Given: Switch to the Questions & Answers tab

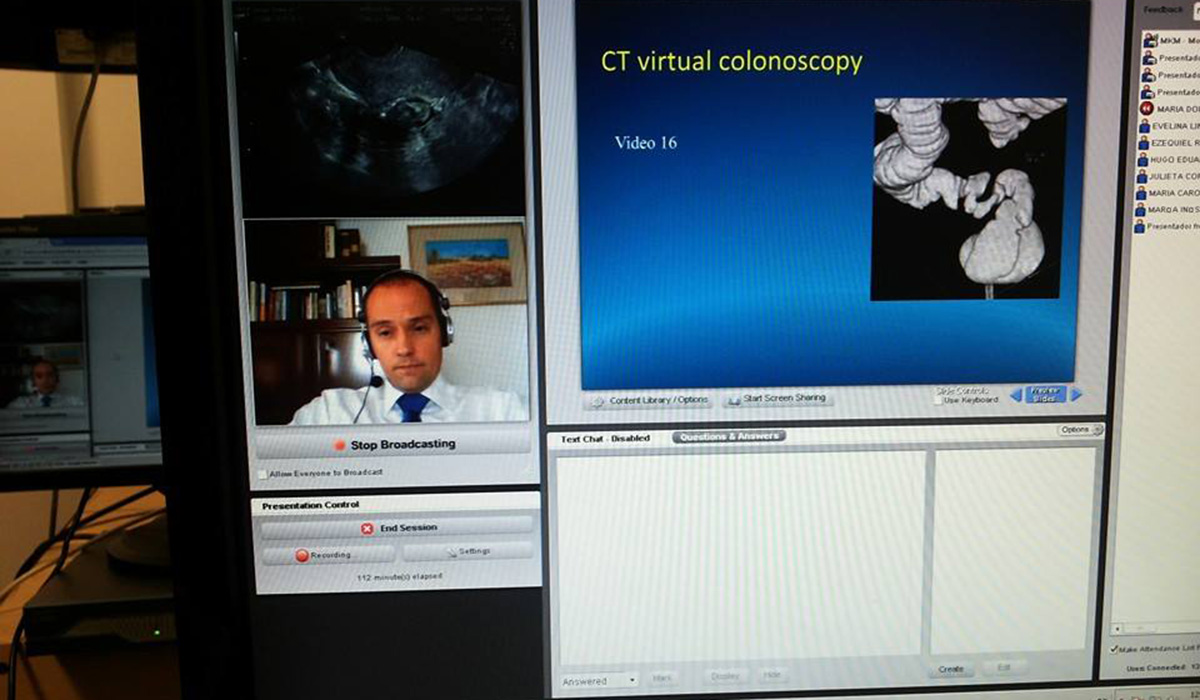Looking at the screenshot, I should [x=729, y=437].
